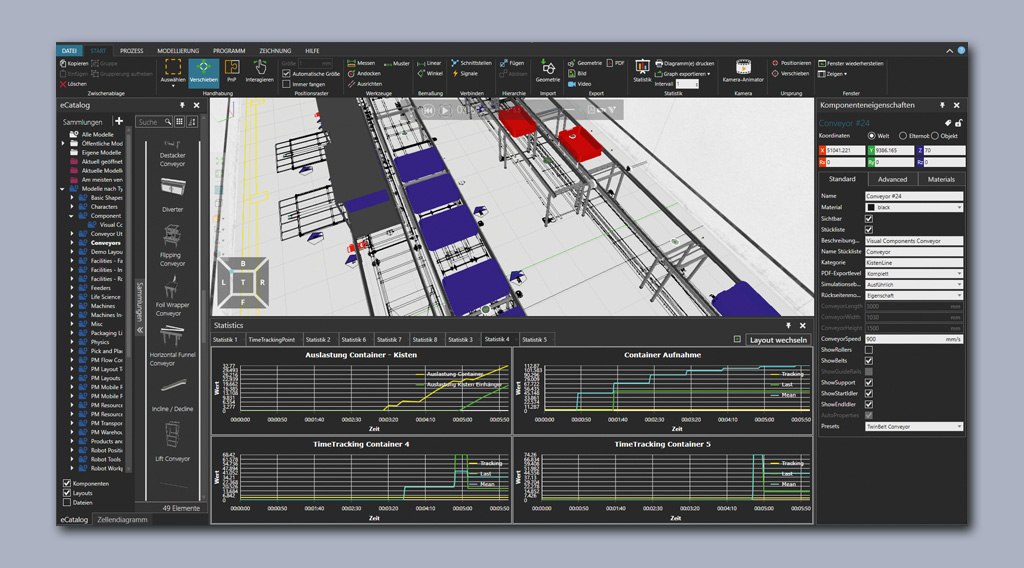The height and width of the screenshot is (568, 1024).
Task: Click the Layout wechseln button
Action: [x=778, y=340]
